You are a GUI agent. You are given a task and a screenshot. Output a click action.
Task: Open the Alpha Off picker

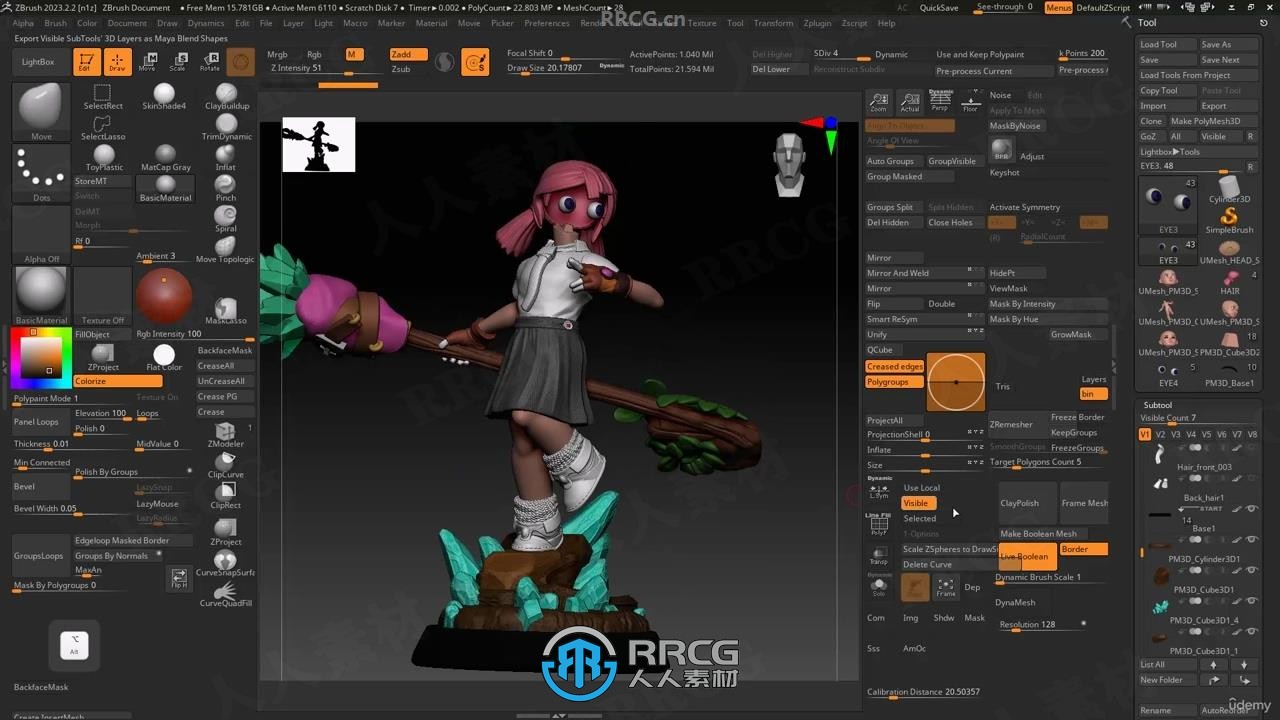41,236
